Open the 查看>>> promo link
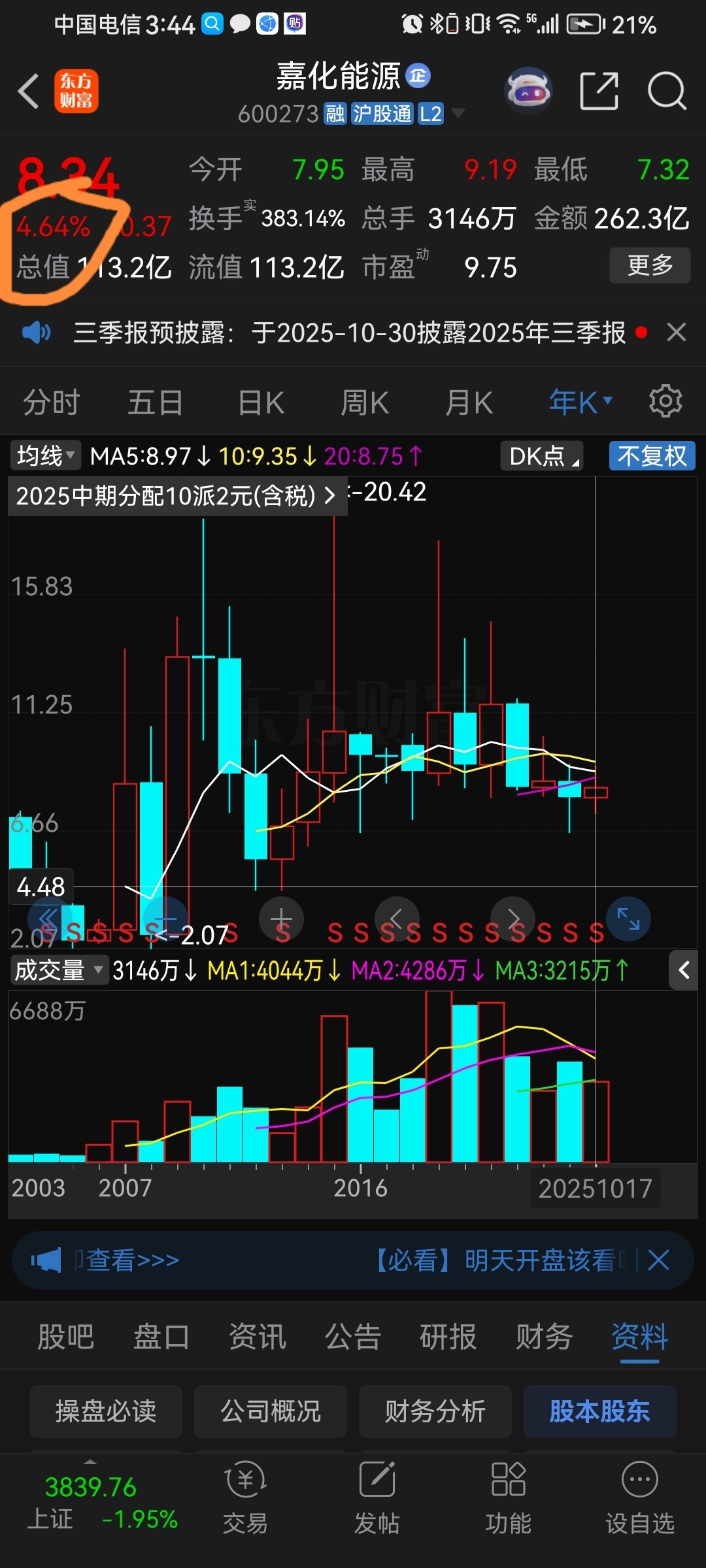 click(132, 1260)
